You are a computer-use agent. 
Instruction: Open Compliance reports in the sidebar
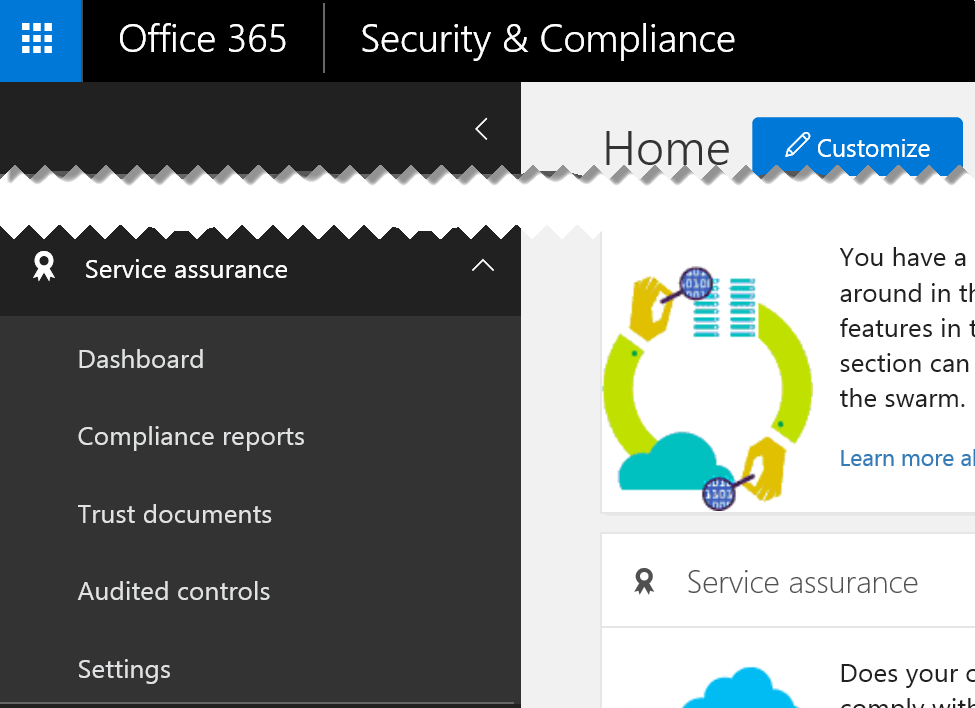tap(191, 437)
